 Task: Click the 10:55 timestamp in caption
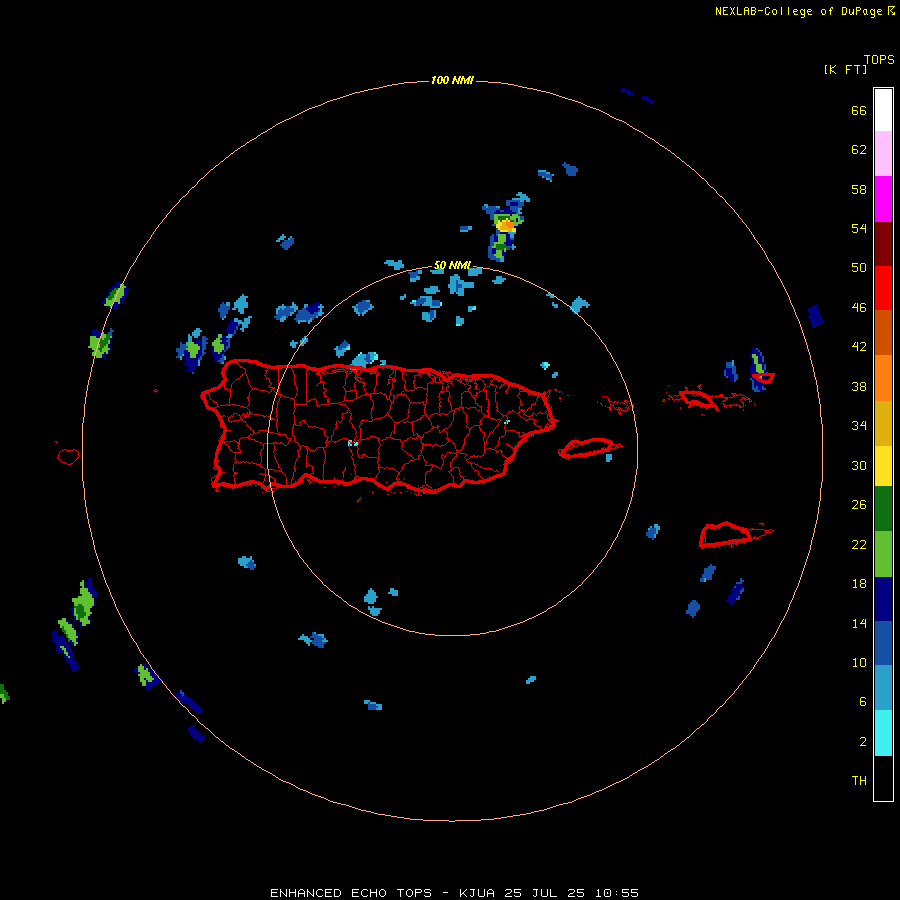pos(617,893)
